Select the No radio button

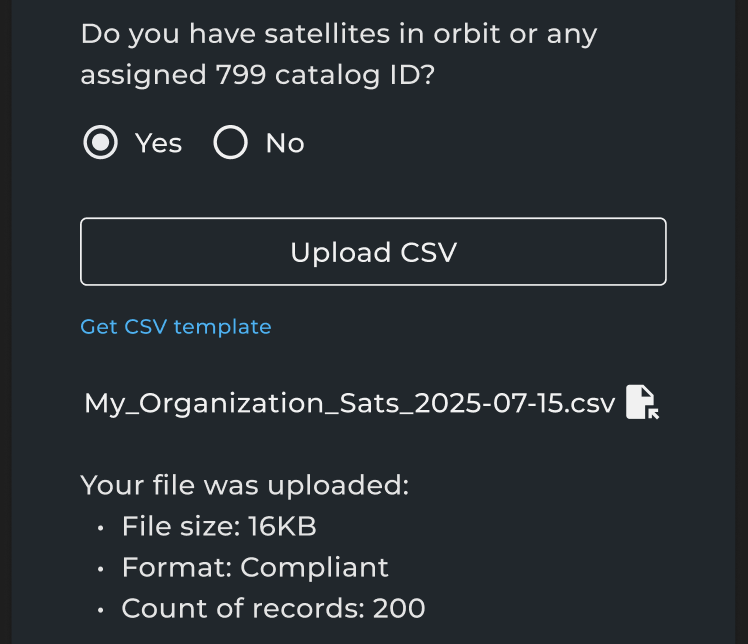(x=231, y=143)
